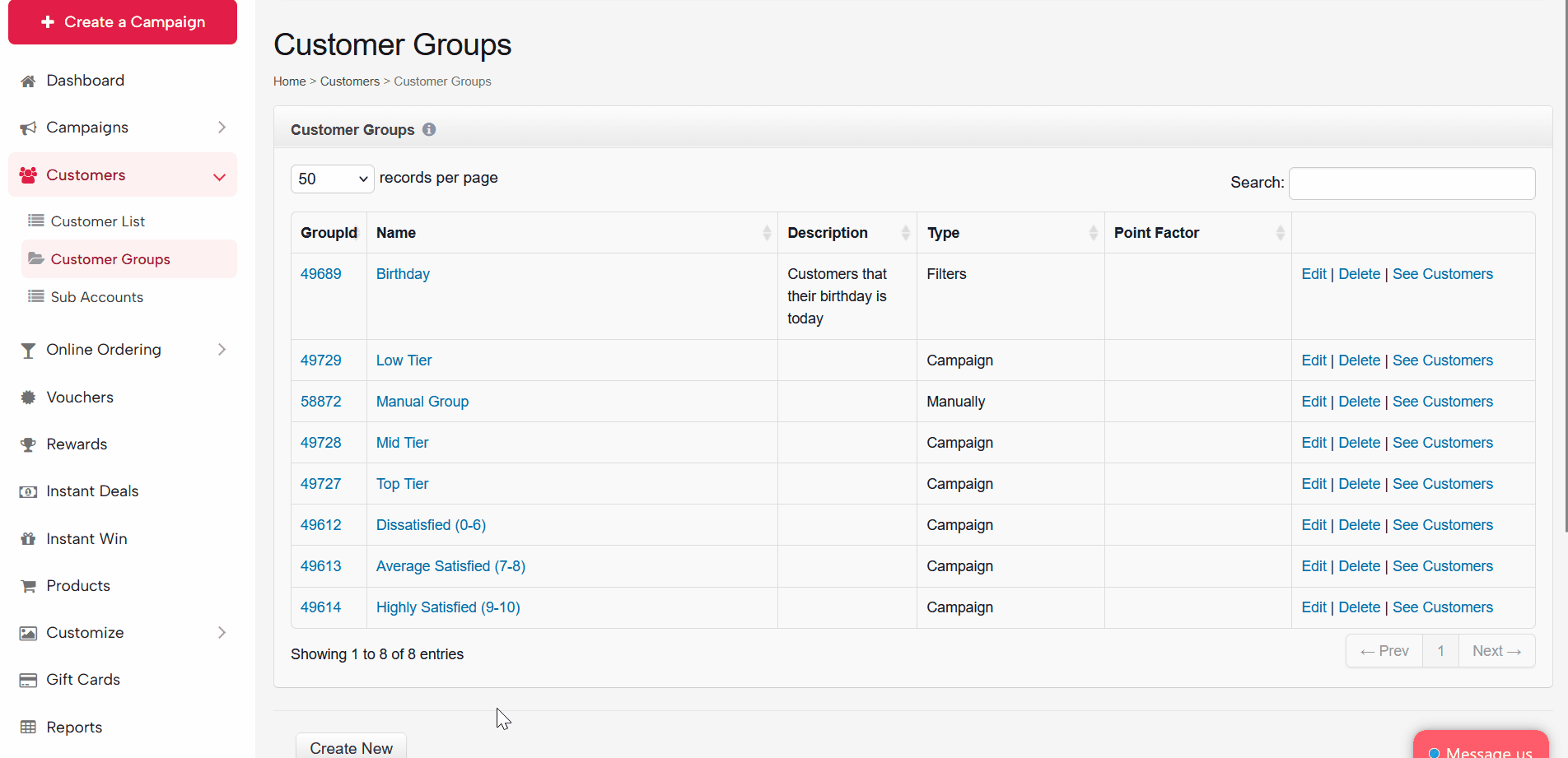1568x758 pixels.
Task: Delete the Low Tier group
Action: click(1360, 360)
